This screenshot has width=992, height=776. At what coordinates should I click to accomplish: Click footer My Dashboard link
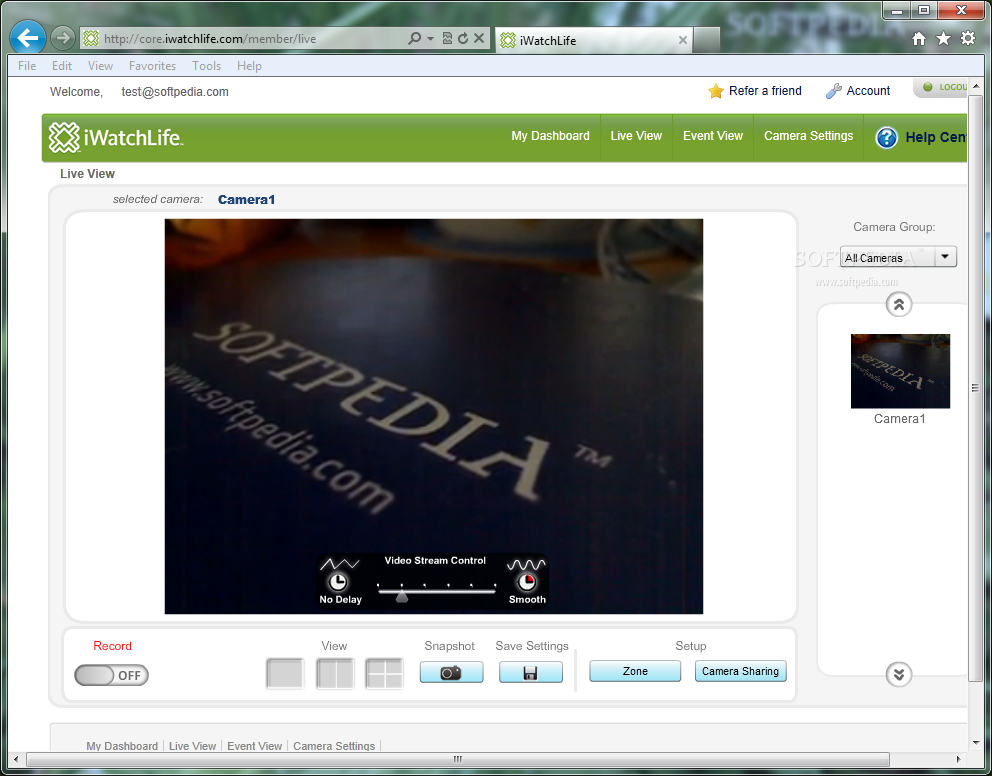point(122,746)
